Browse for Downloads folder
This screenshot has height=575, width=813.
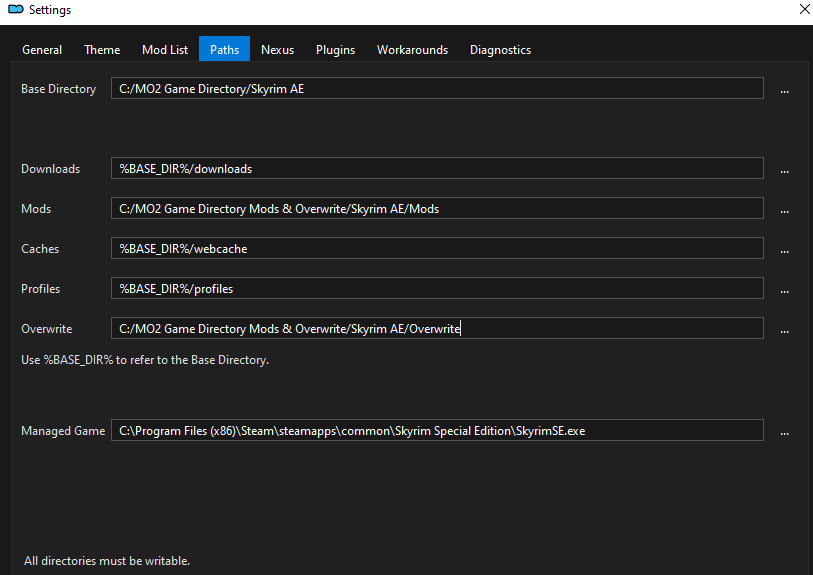pyautogui.click(x=784, y=169)
